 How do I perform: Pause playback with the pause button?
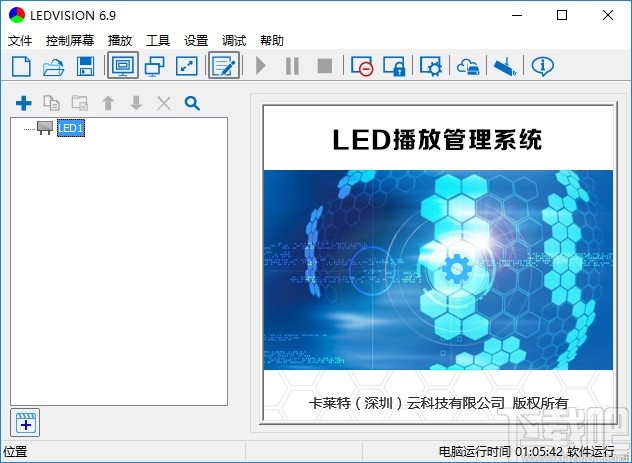coord(292,66)
